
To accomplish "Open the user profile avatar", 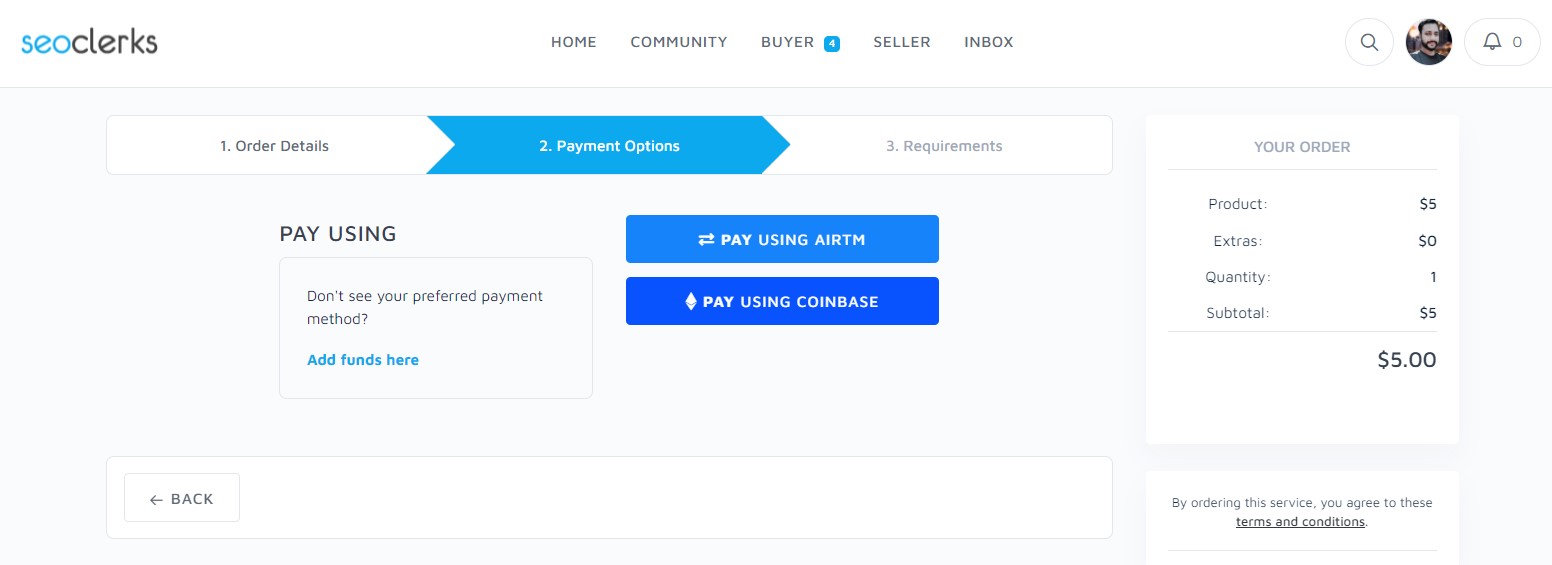I will (1428, 42).
